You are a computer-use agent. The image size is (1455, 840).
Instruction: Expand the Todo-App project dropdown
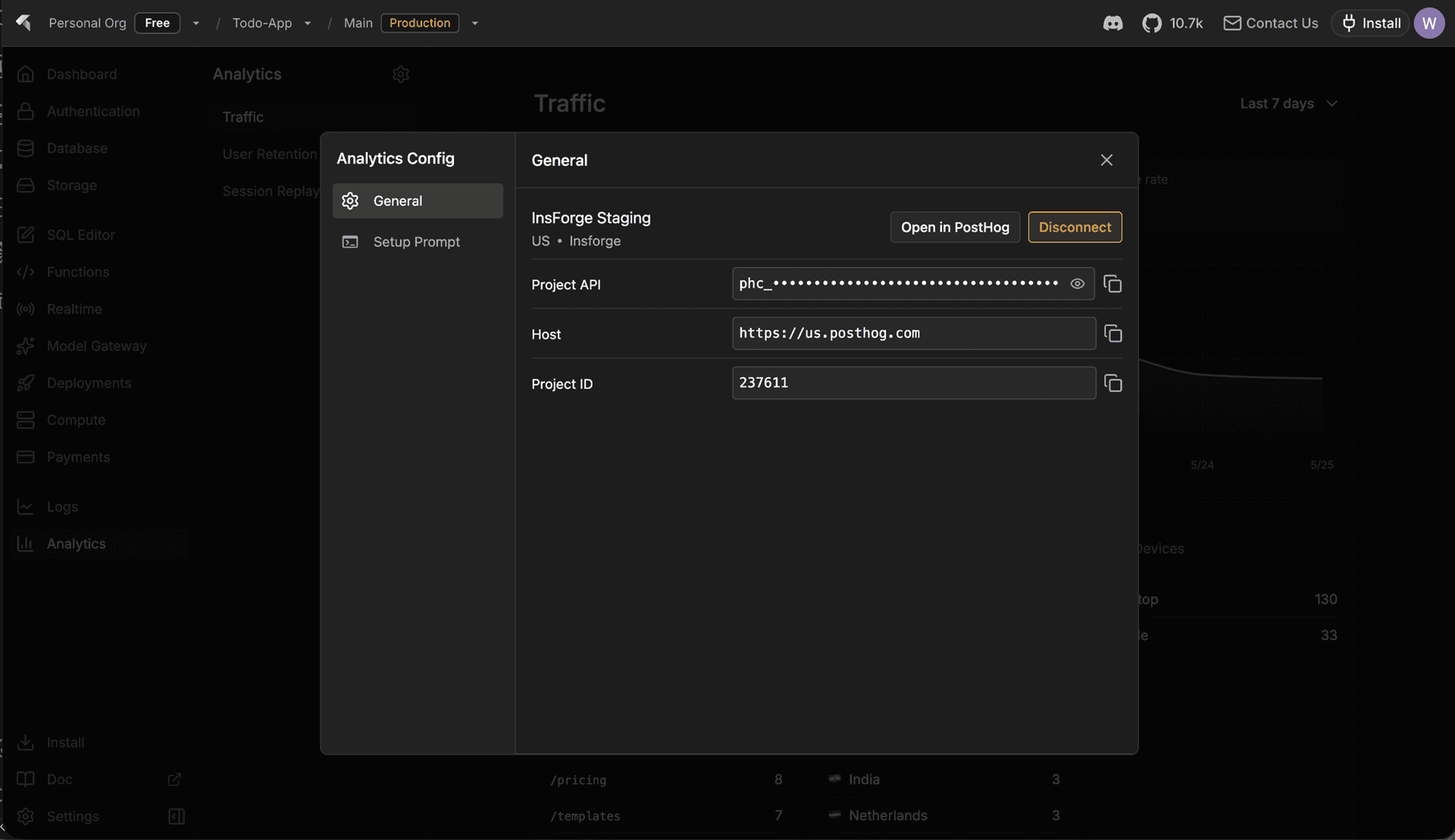point(308,23)
